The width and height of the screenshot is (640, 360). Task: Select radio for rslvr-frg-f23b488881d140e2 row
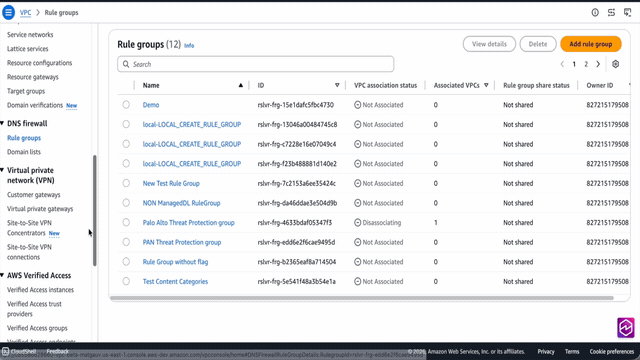(x=126, y=164)
